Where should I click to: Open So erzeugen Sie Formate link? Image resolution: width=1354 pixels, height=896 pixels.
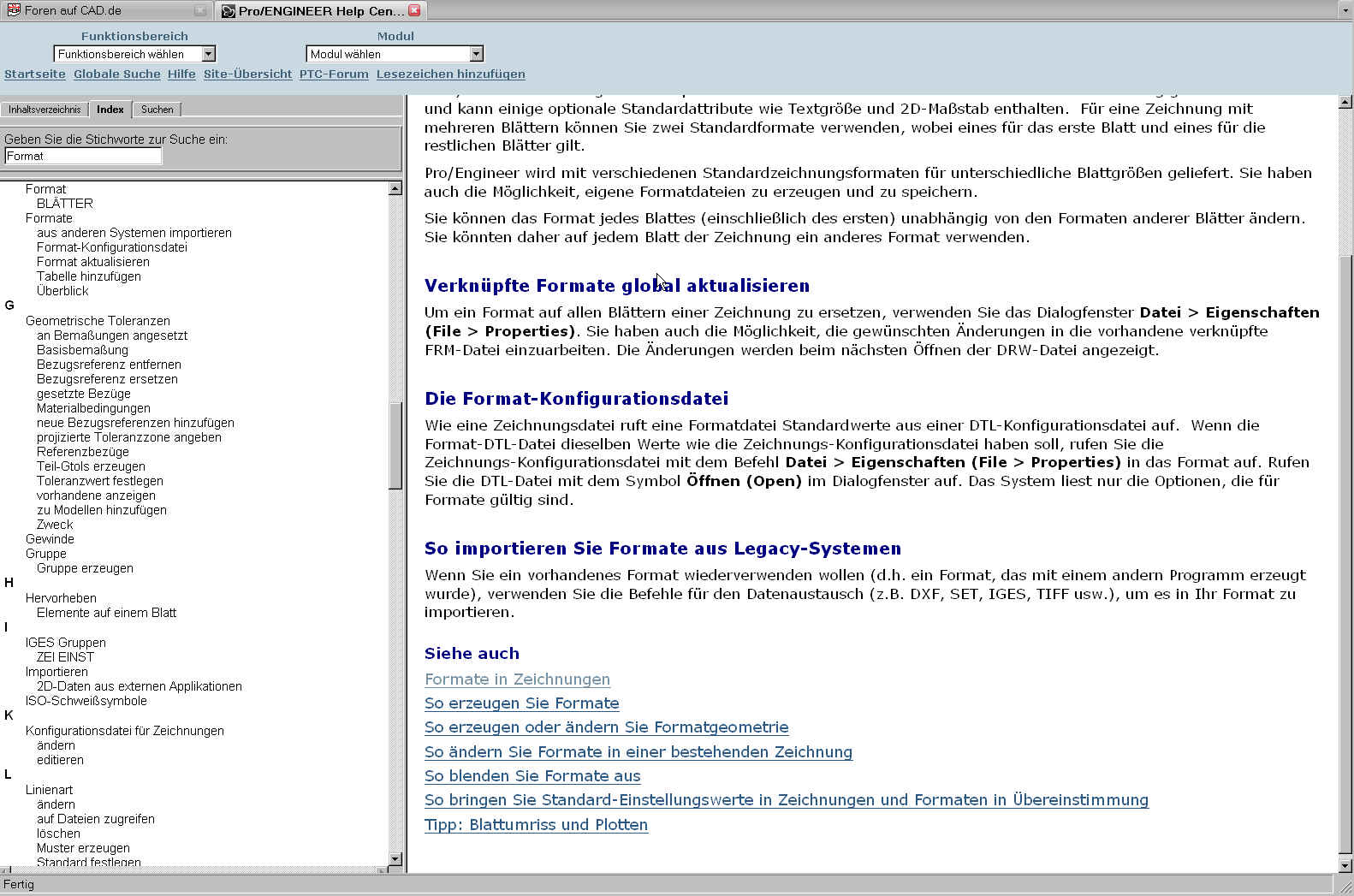coord(522,703)
